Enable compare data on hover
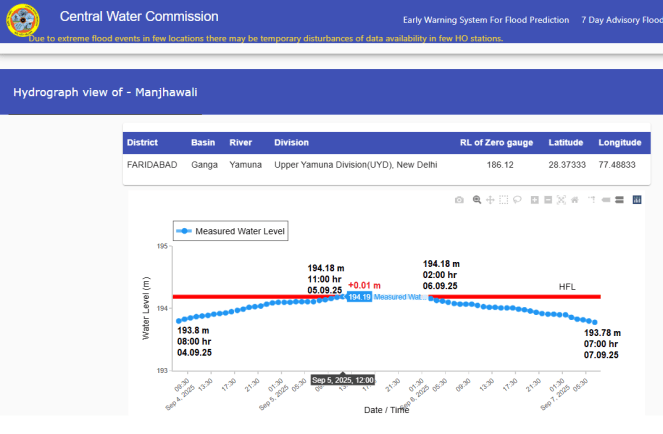The image size is (663, 434). click(619, 200)
